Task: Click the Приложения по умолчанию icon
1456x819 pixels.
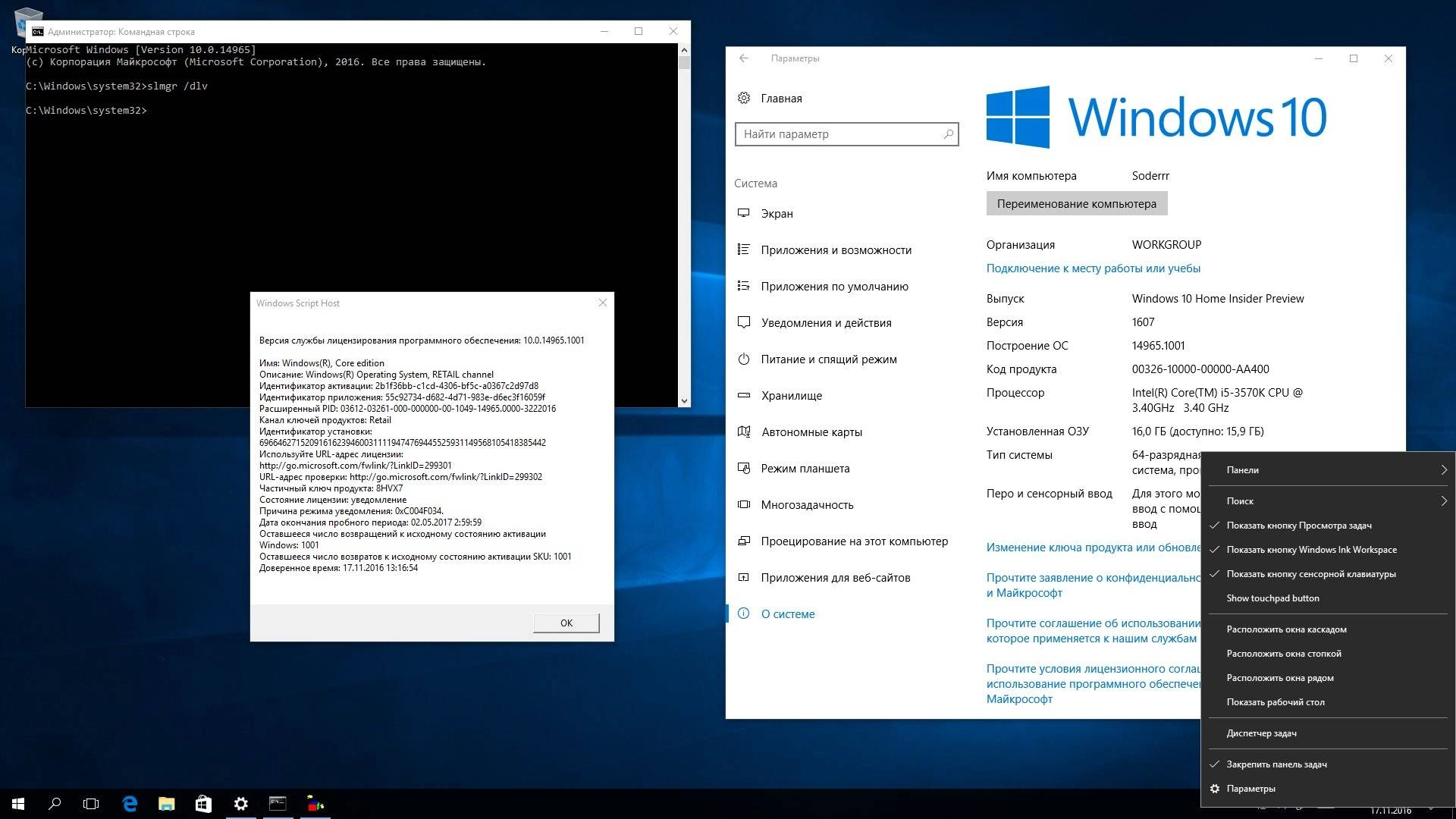Action: click(x=744, y=286)
